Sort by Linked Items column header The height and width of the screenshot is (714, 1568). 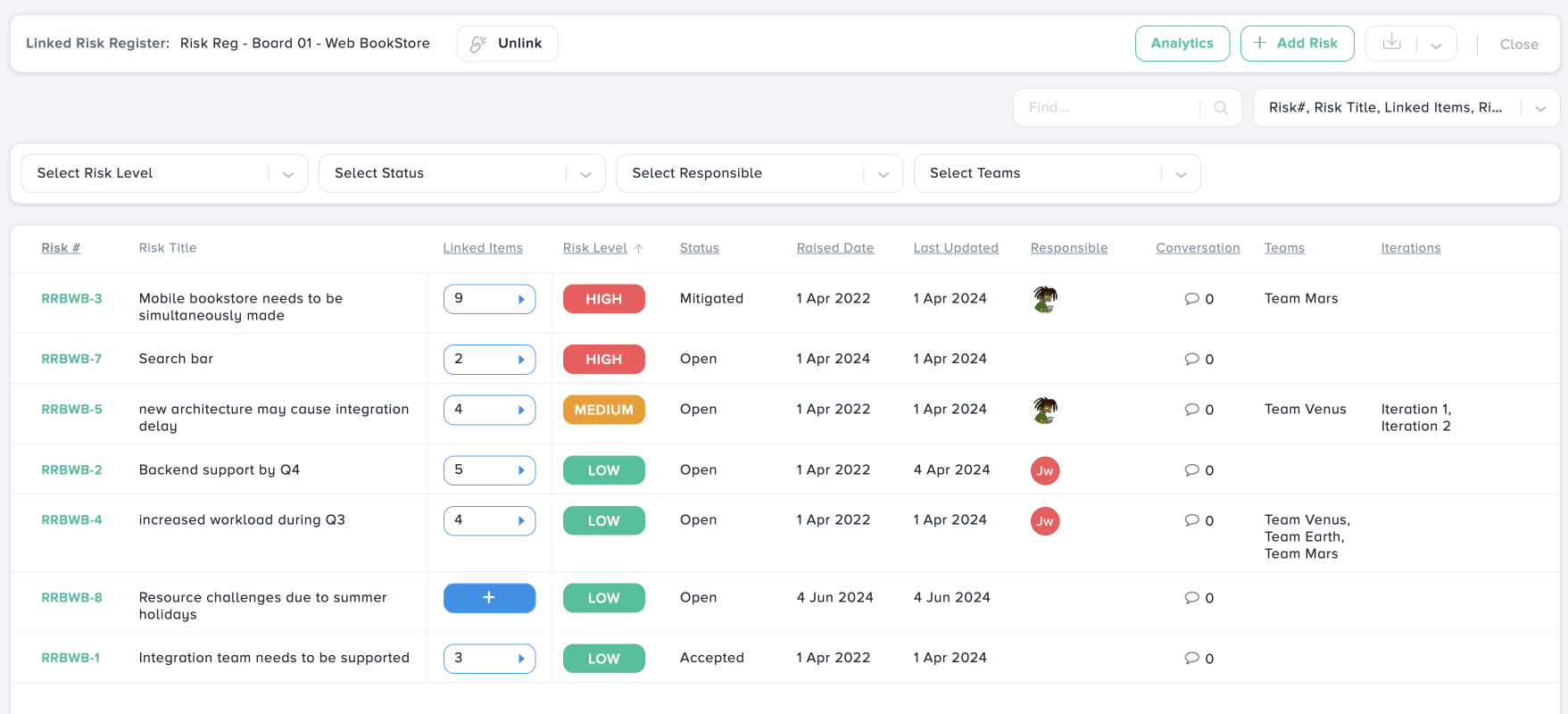pos(483,248)
